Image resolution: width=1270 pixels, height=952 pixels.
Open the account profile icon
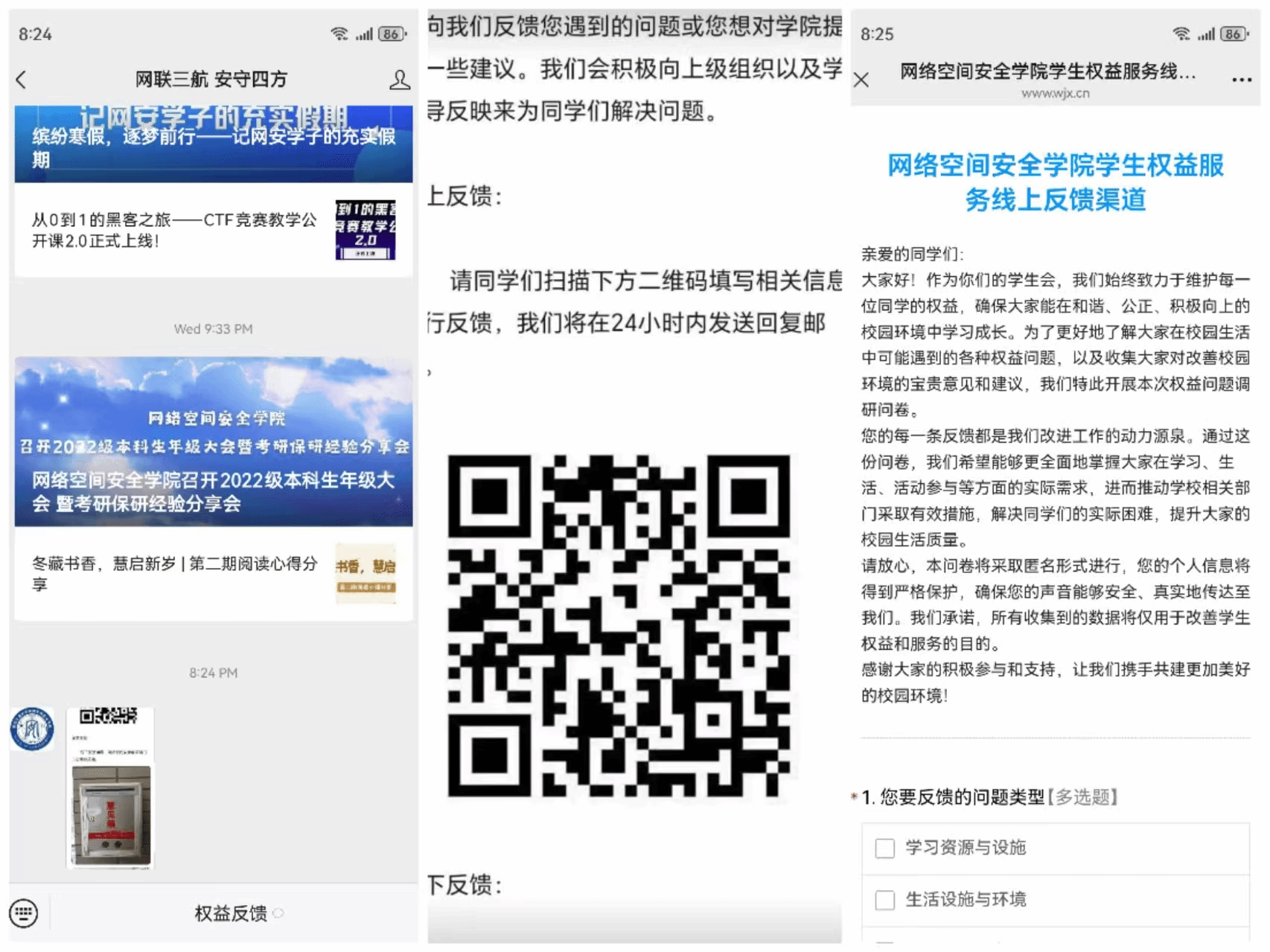400,80
